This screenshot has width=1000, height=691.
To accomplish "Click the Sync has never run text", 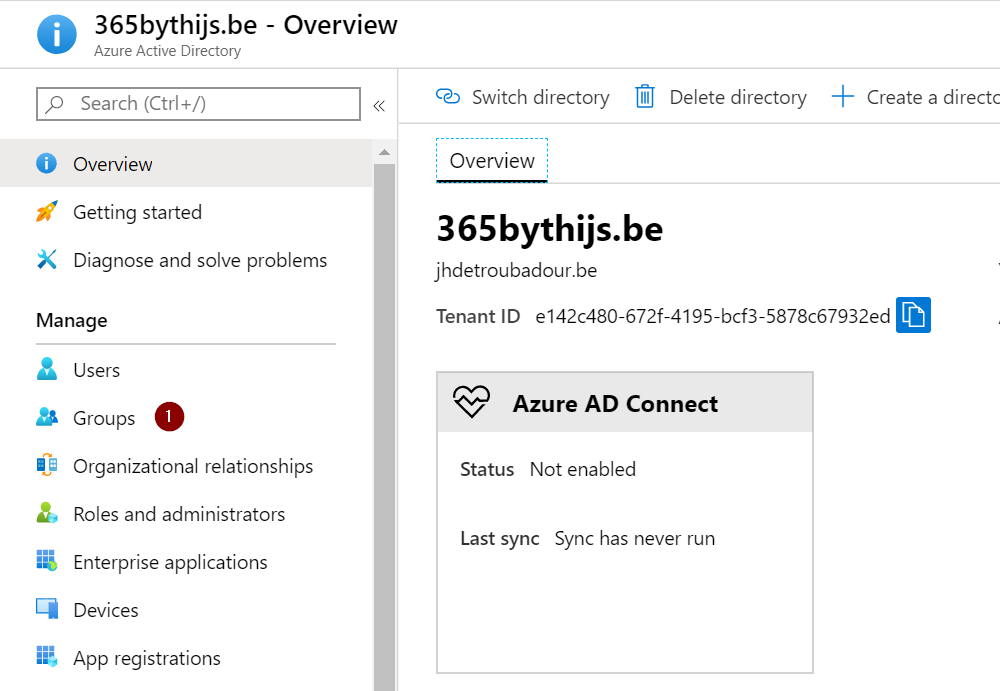I will pos(635,539).
